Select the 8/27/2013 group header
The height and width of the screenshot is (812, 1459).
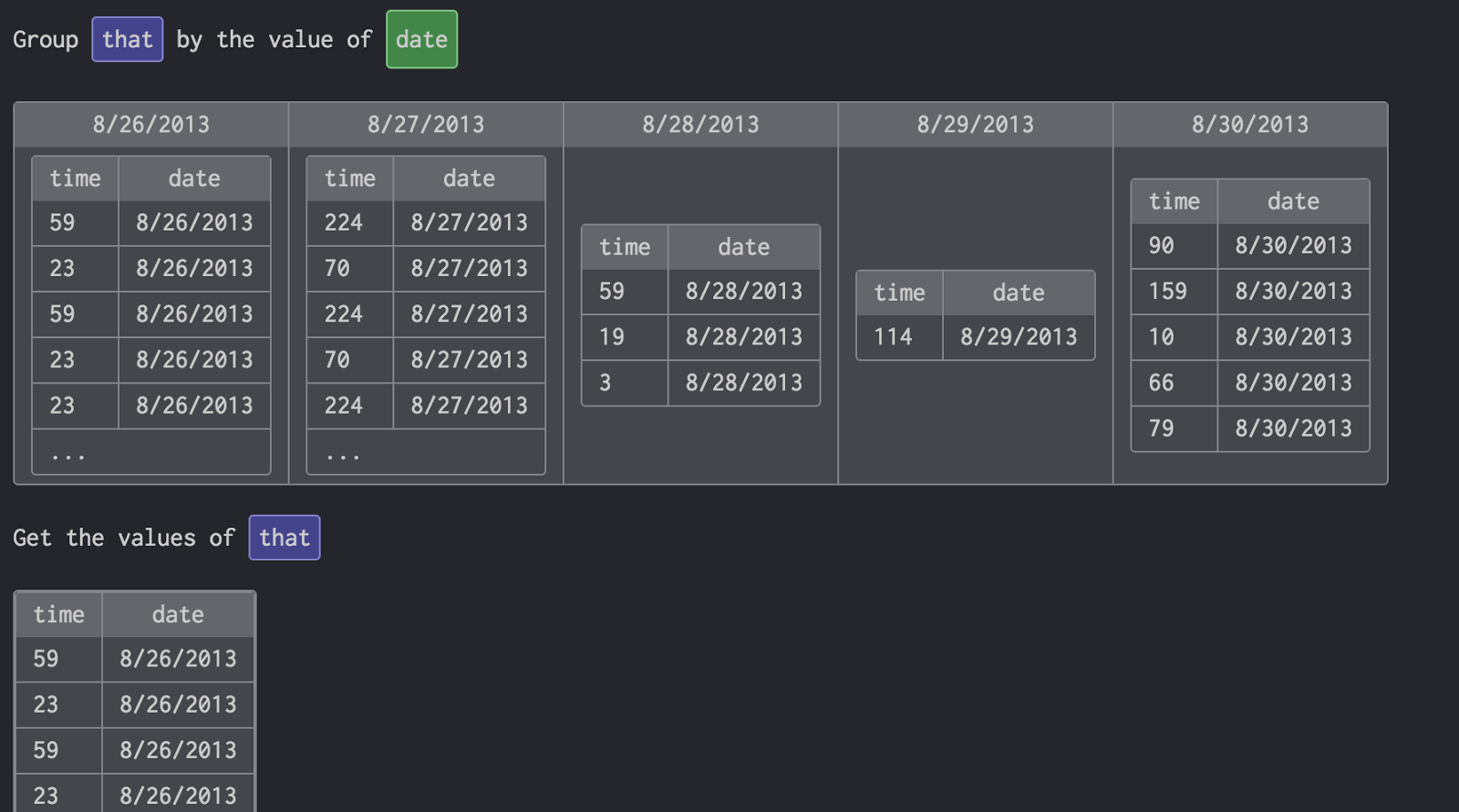tap(426, 125)
